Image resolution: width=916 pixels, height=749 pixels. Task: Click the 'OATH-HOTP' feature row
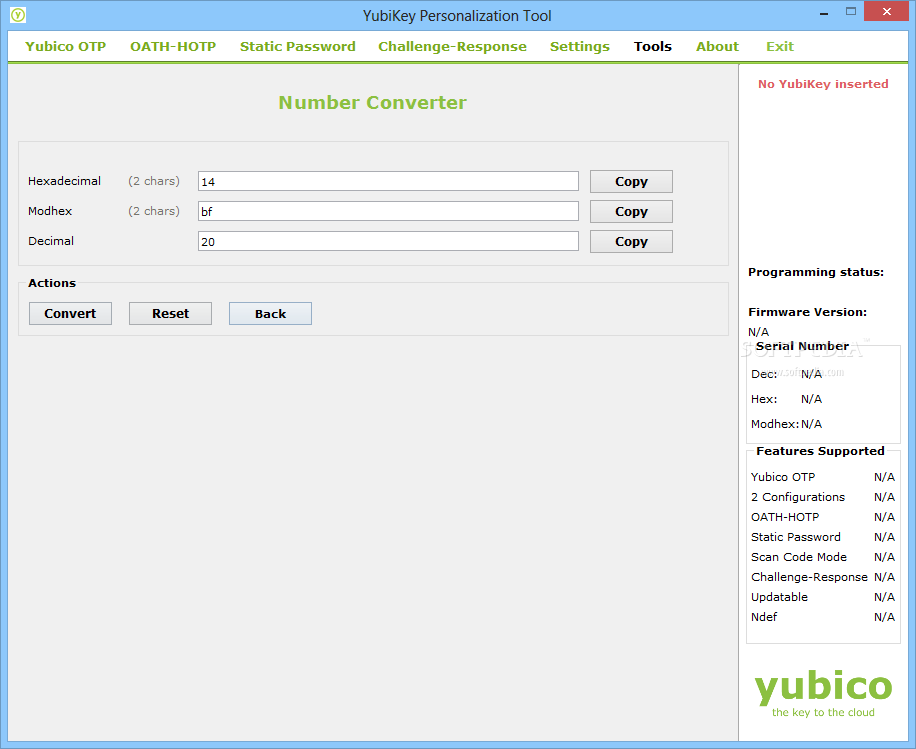[x=823, y=517]
